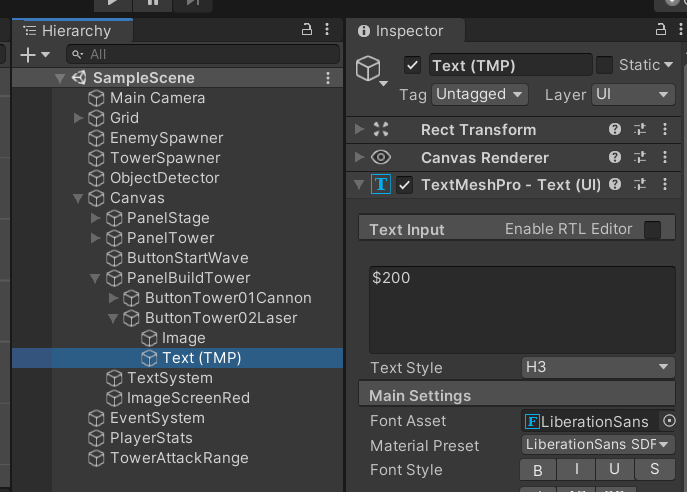The width and height of the screenshot is (687, 492).
Task: Click the Hierarchy panel lock icon
Action: click(x=307, y=31)
